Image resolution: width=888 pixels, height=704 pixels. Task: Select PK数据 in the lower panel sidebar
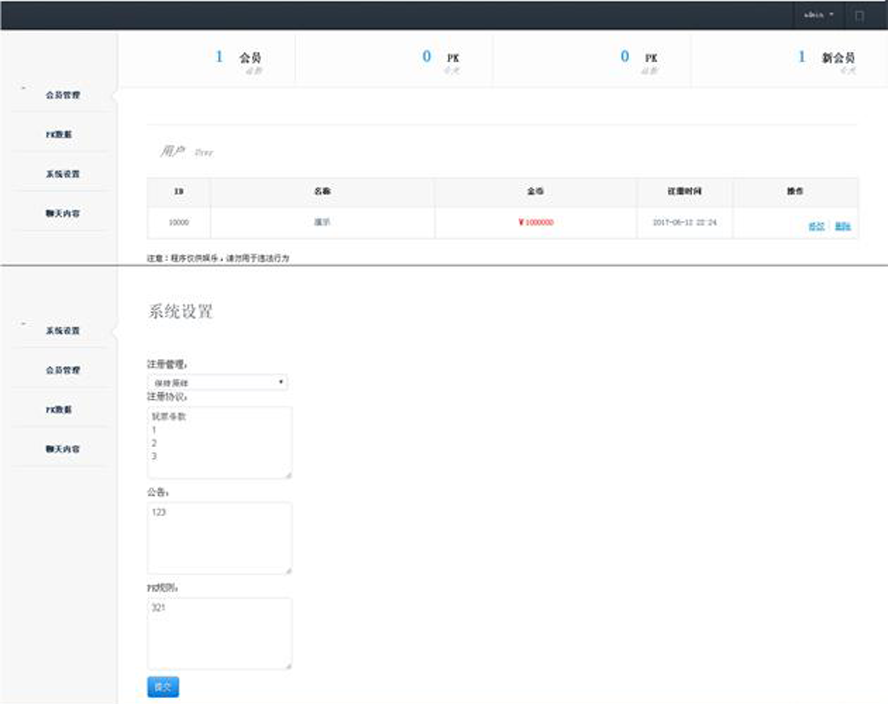(x=59, y=409)
